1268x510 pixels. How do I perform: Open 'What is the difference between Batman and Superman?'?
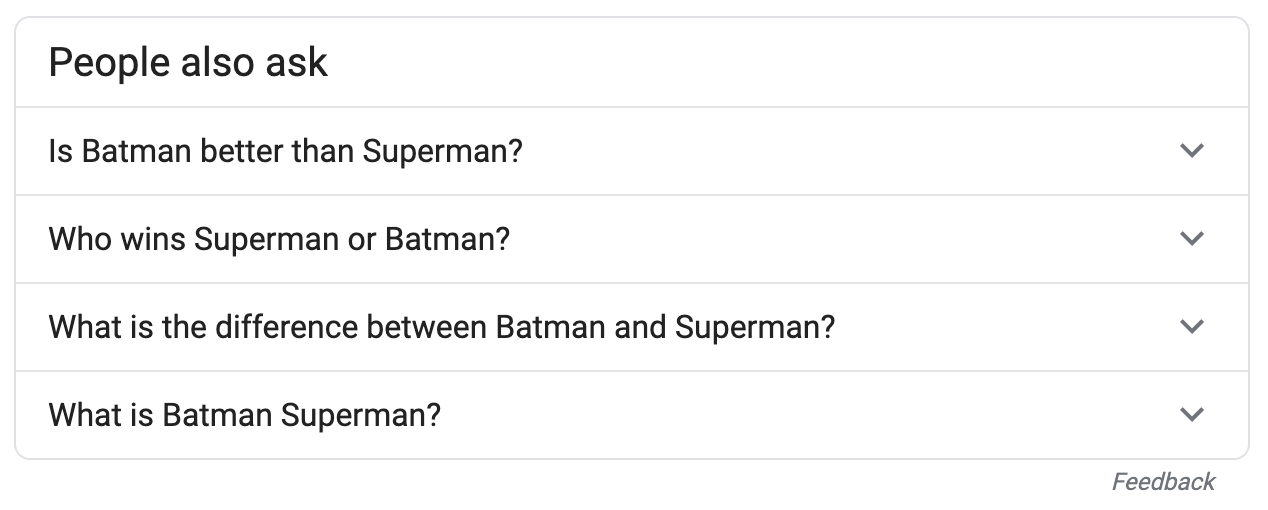[441, 328]
